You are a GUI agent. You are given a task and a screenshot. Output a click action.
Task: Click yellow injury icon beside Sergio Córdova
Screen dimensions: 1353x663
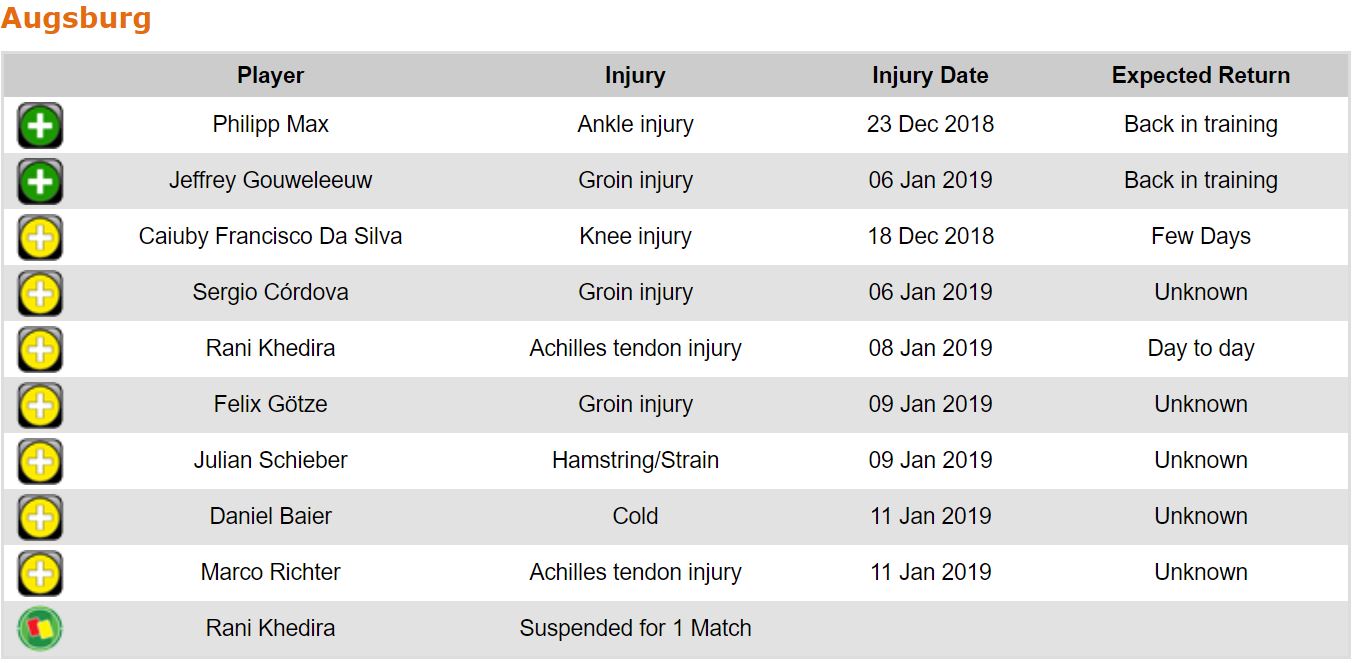(40, 294)
